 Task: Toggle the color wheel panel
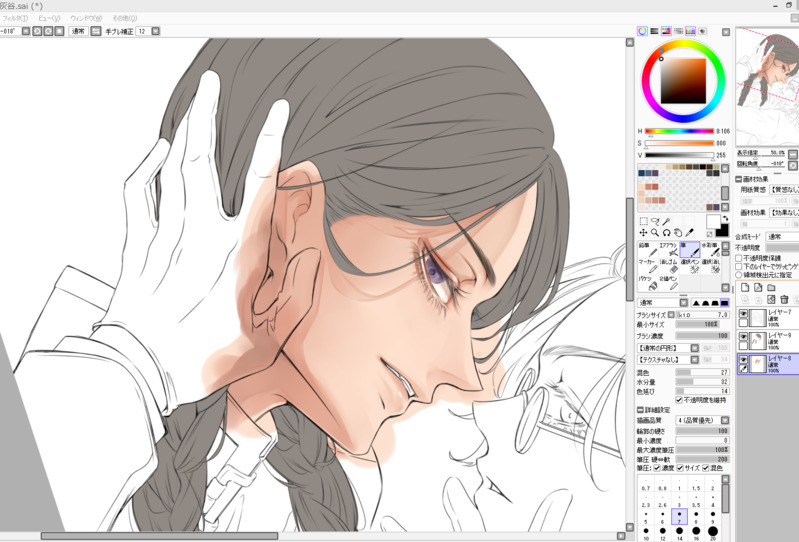click(x=642, y=31)
